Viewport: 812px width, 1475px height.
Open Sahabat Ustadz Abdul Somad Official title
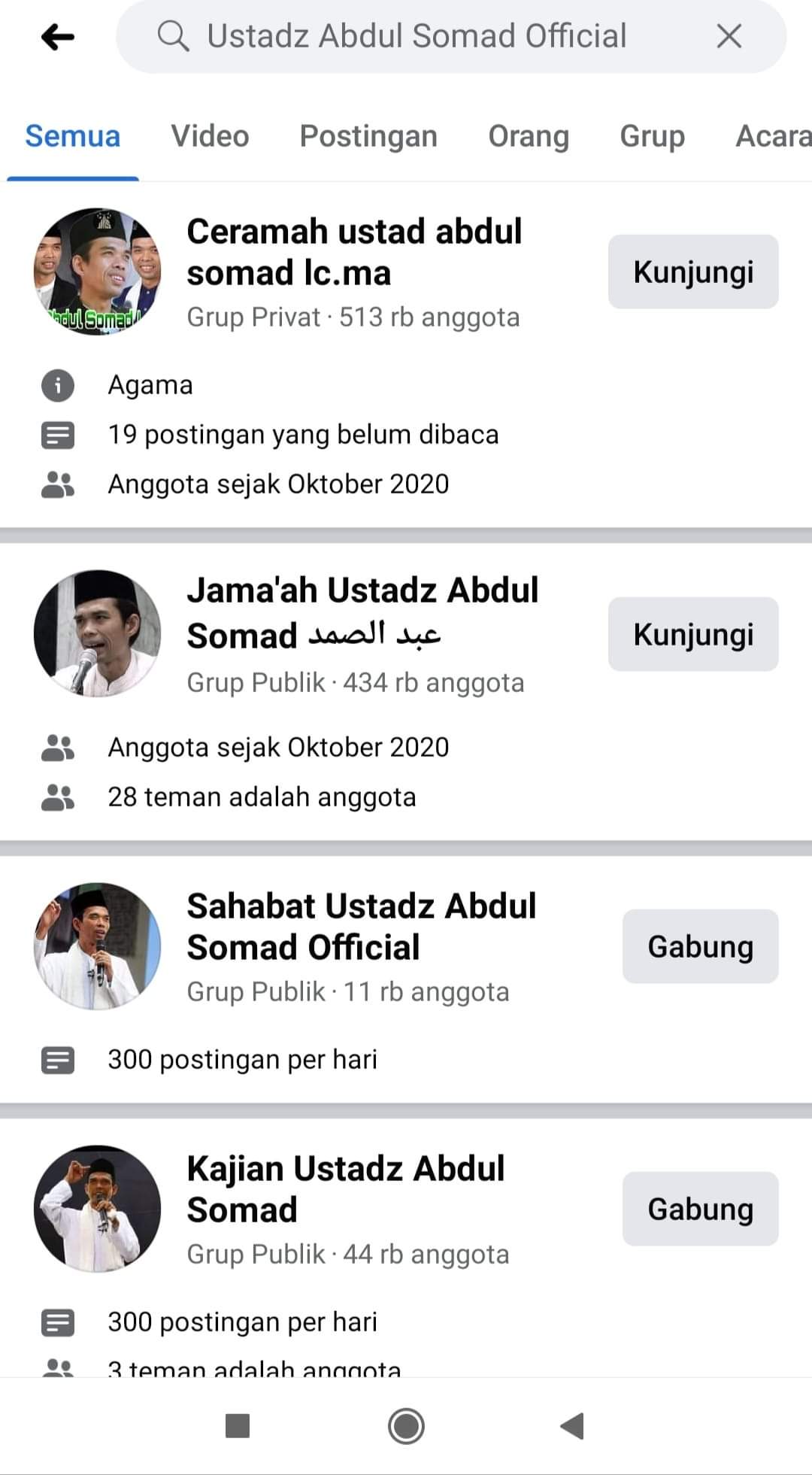361,927
